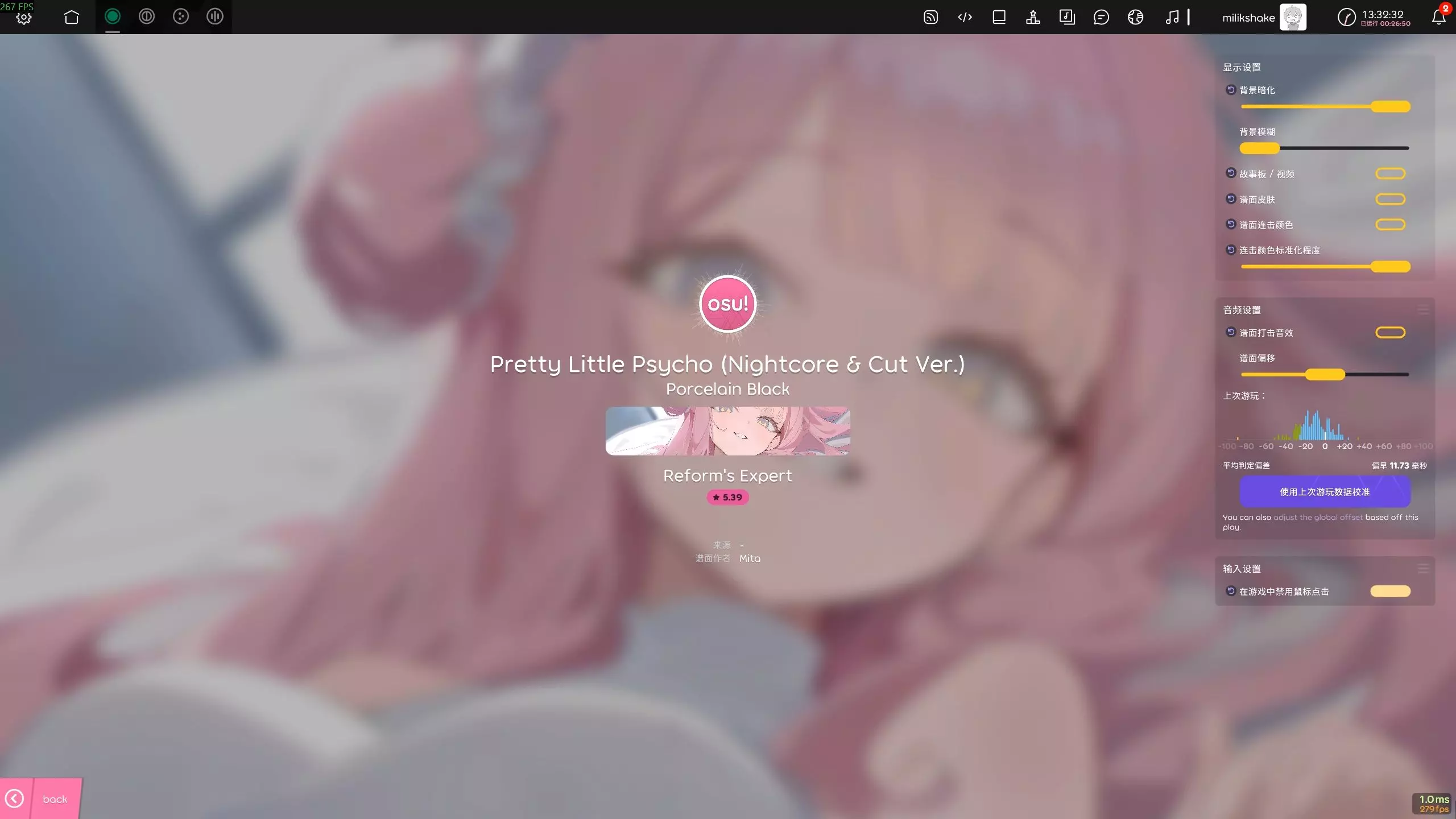
Task: Click the 连击颜色标准化程度 slider
Action: (1325, 266)
